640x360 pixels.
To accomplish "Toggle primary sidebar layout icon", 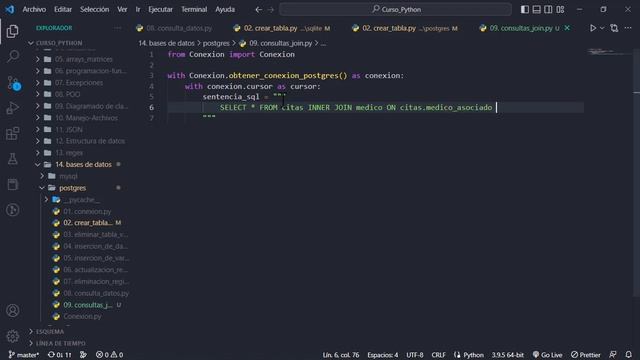I will click(x=525, y=9).
